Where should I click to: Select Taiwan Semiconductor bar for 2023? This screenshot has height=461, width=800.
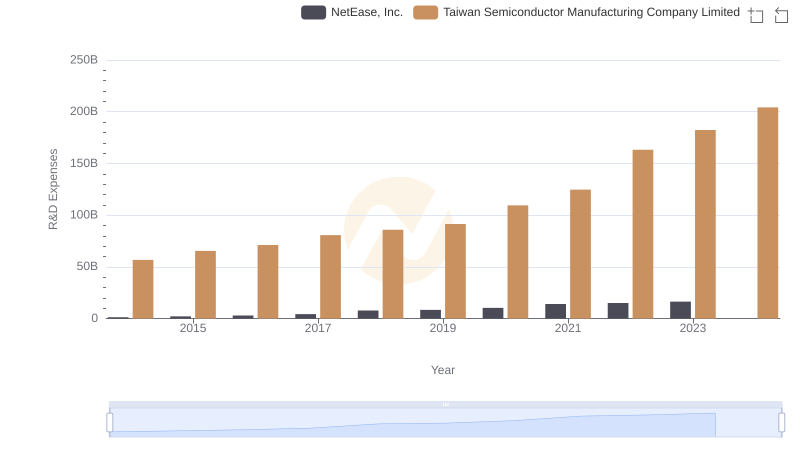click(x=705, y=224)
